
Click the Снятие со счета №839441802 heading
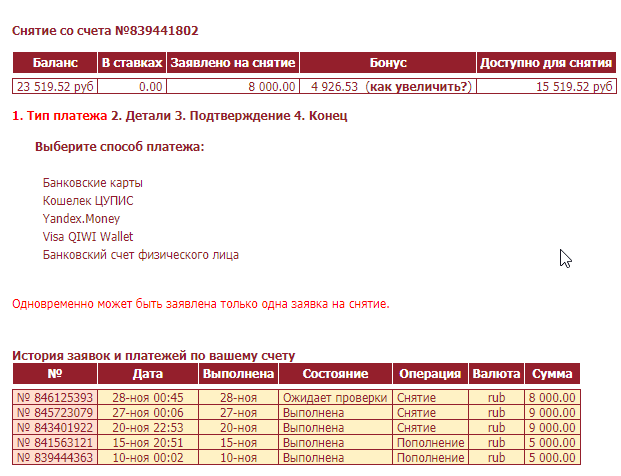point(105,31)
